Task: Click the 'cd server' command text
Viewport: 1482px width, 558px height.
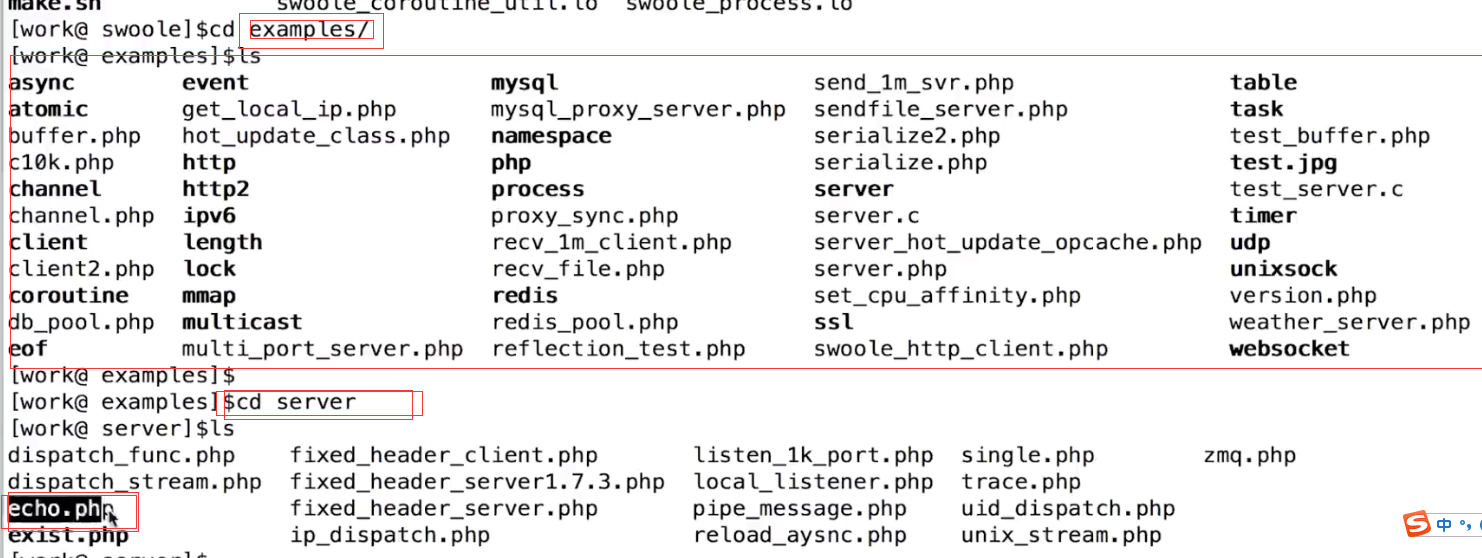Action: click(297, 402)
